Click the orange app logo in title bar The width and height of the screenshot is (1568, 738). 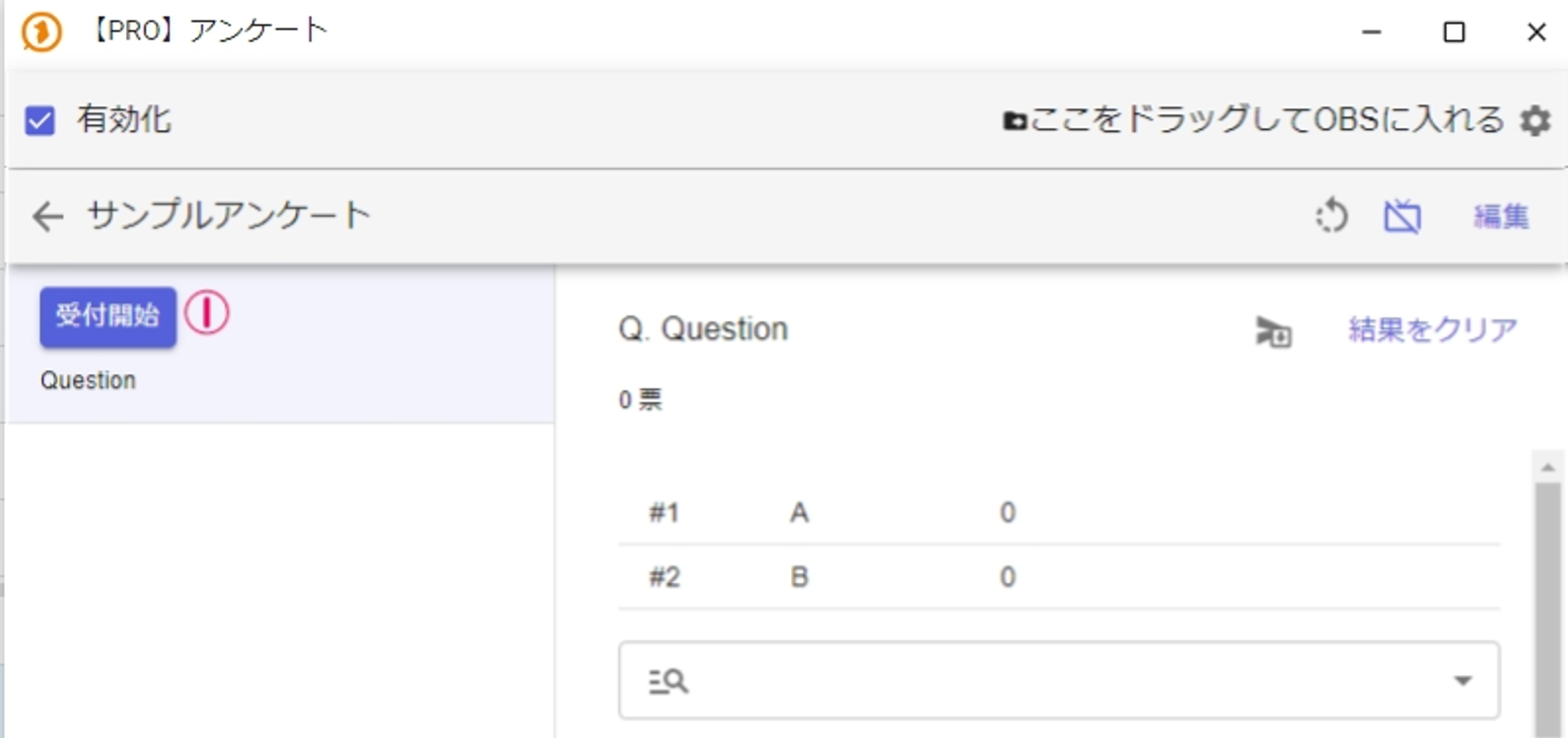[x=41, y=32]
